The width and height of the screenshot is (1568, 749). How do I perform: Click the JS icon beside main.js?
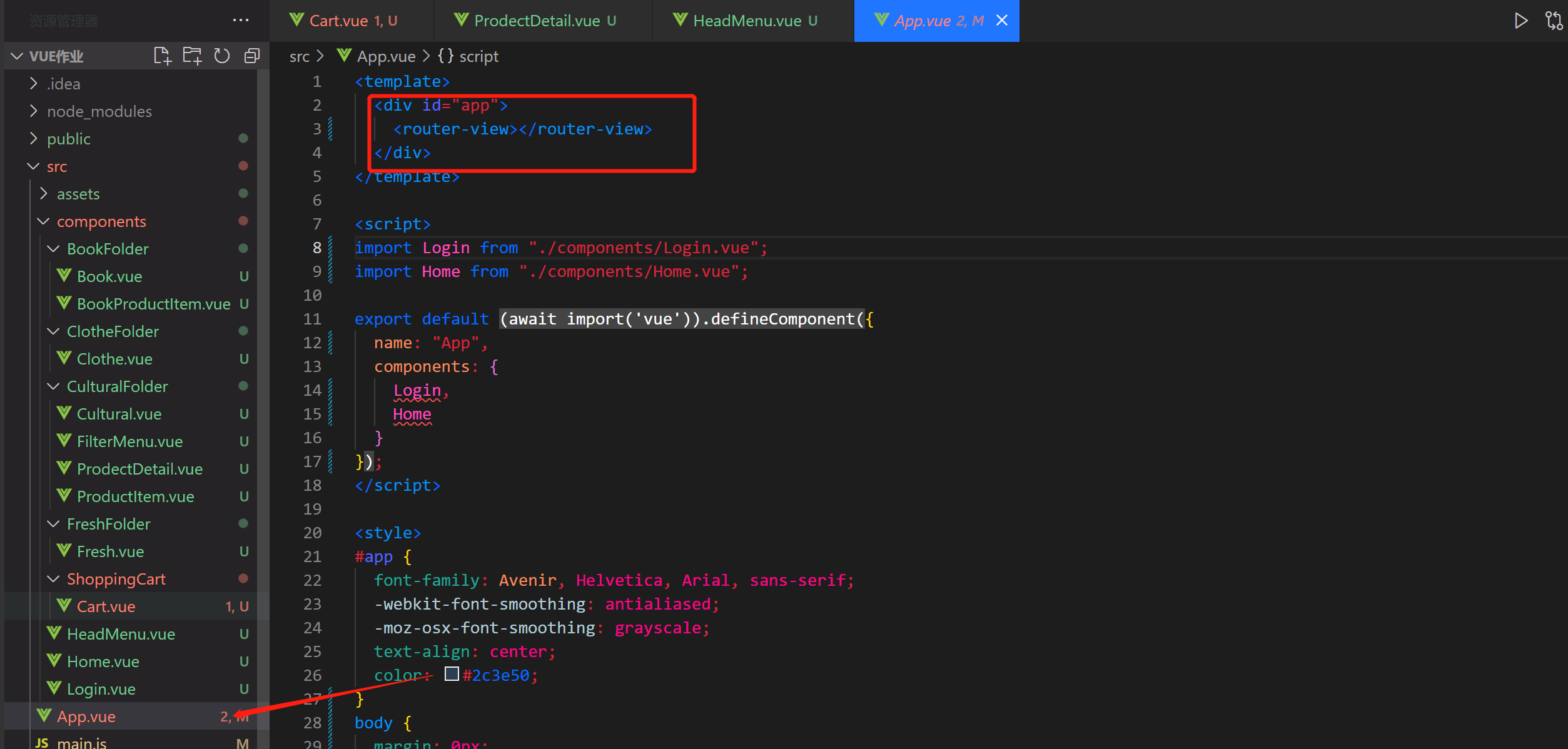click(42, 743)
